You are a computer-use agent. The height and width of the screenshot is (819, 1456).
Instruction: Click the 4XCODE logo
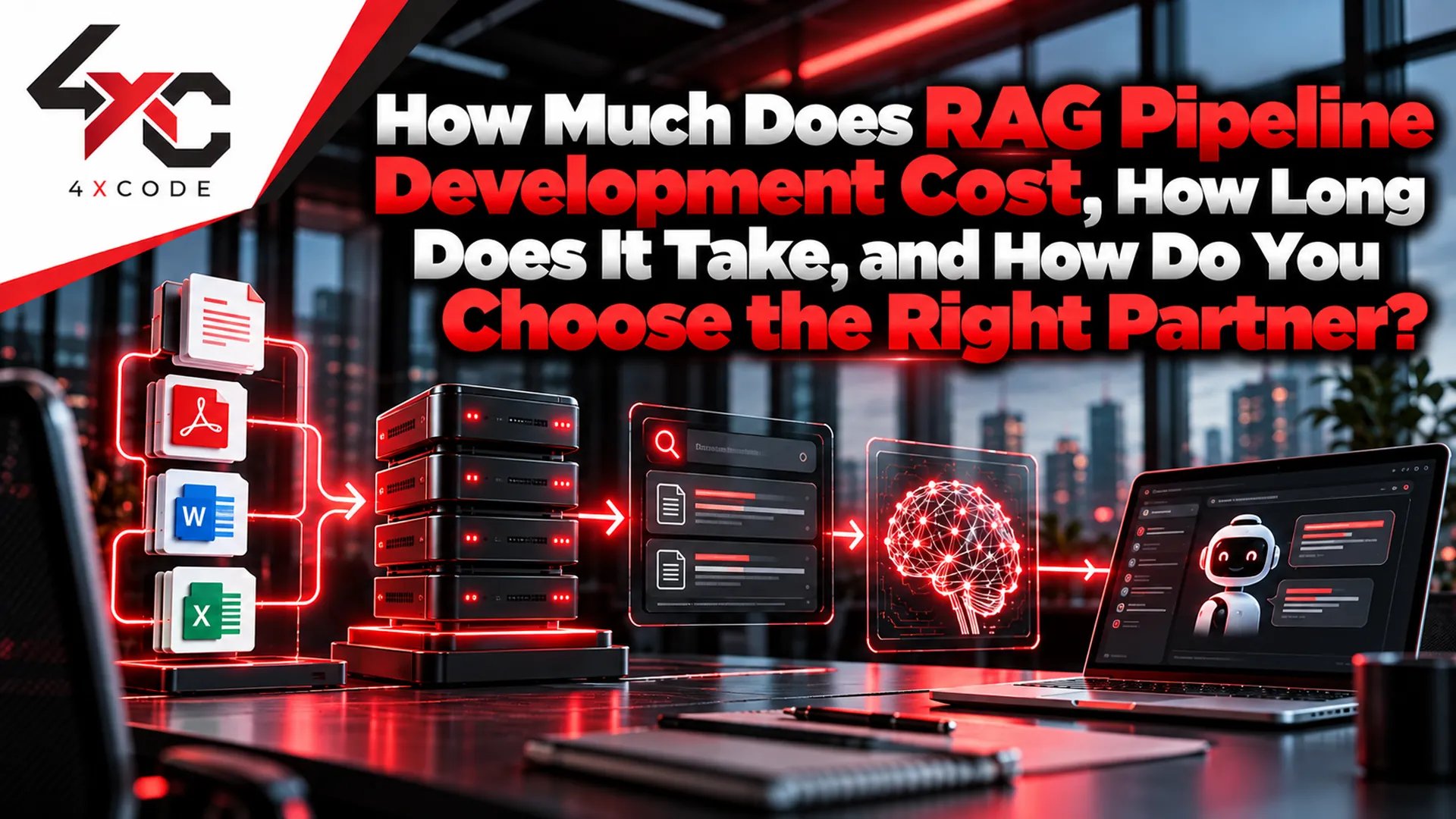point(130,111)
